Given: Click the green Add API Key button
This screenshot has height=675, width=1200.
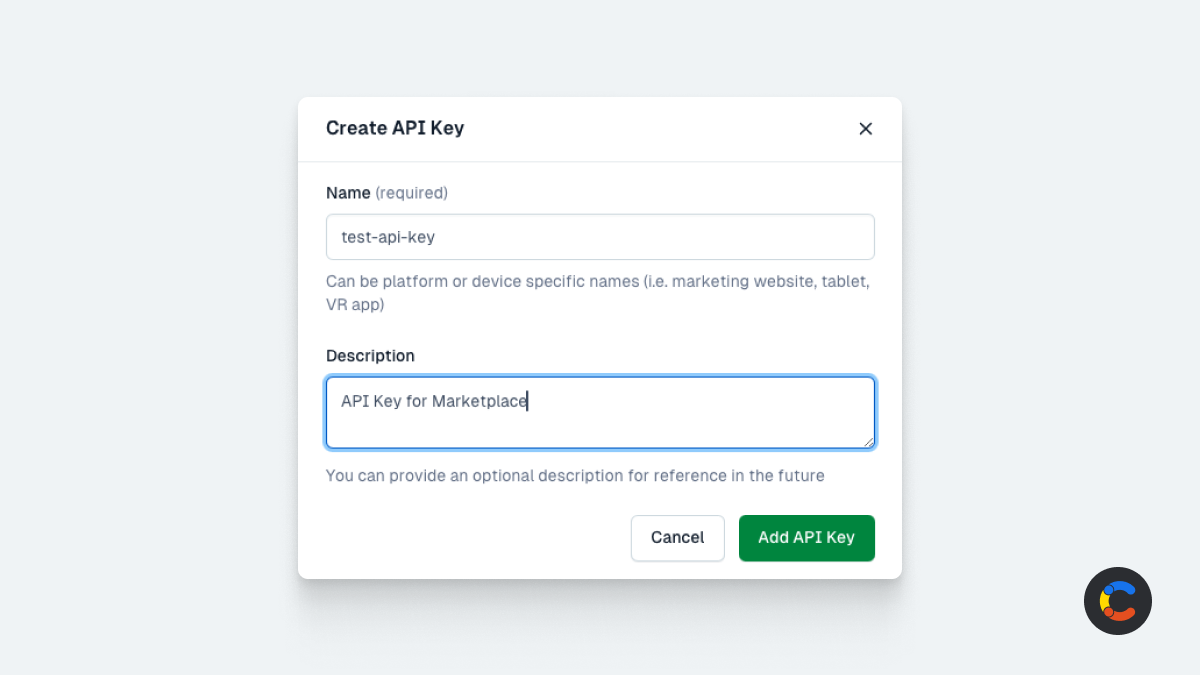Looking at the screenshot, I should click(807, 538).
